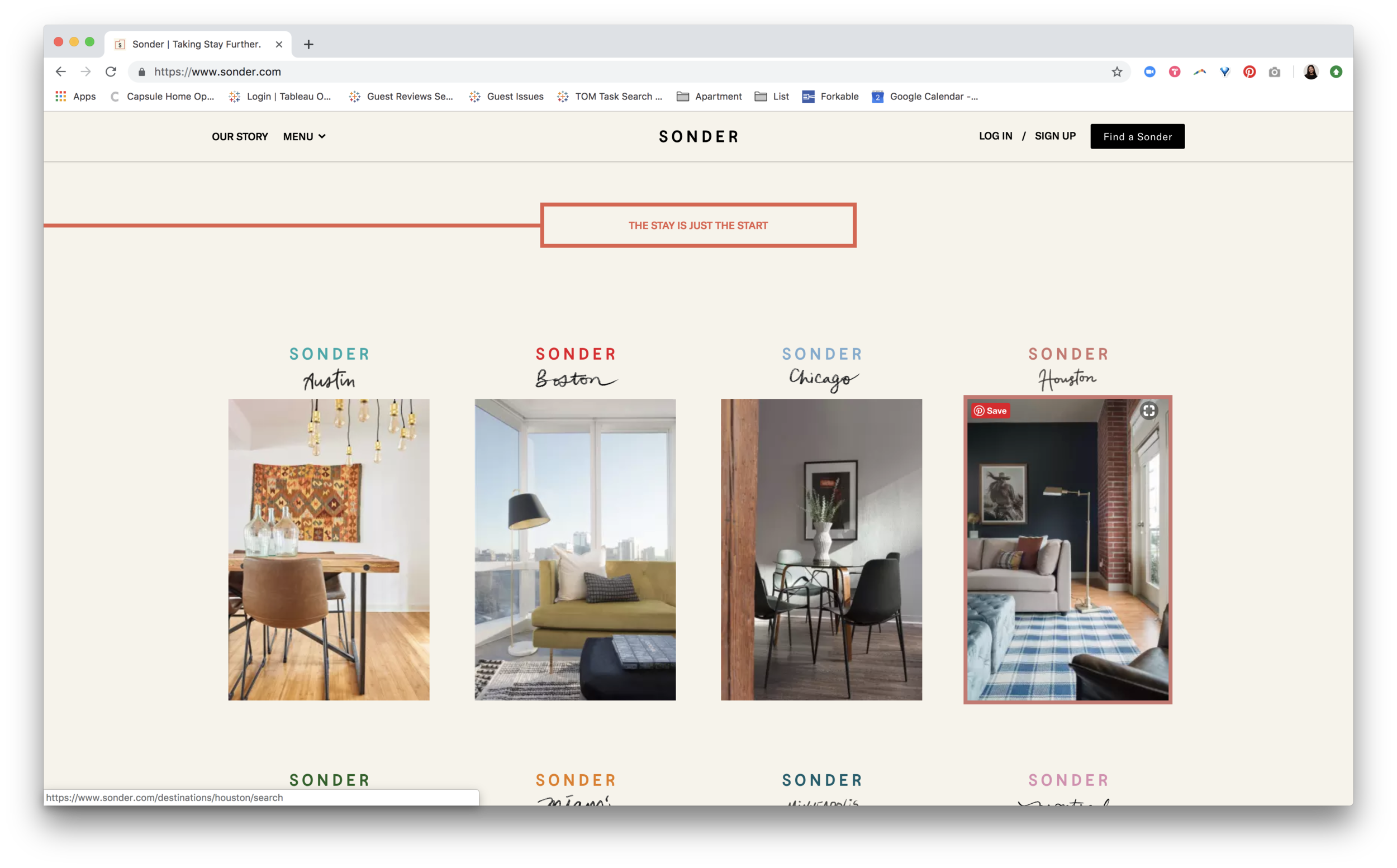Open Login | Tableau O... bookmark

click(280, 97)
